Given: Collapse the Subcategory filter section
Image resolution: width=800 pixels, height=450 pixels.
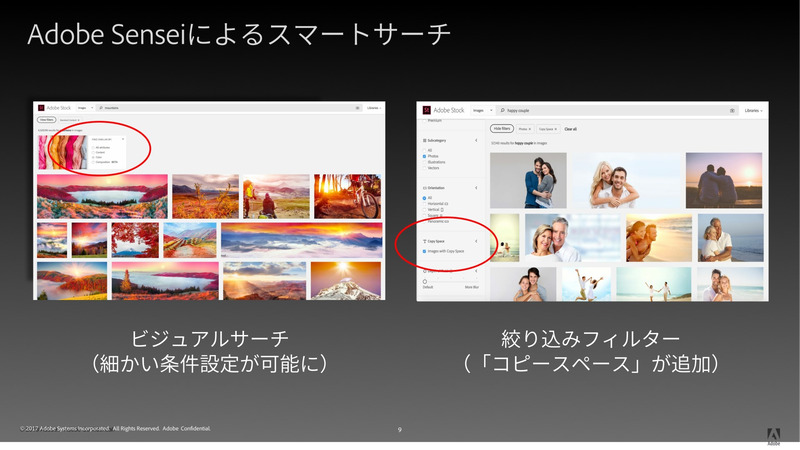Looking at the screenshot, I should pos(476,140).
